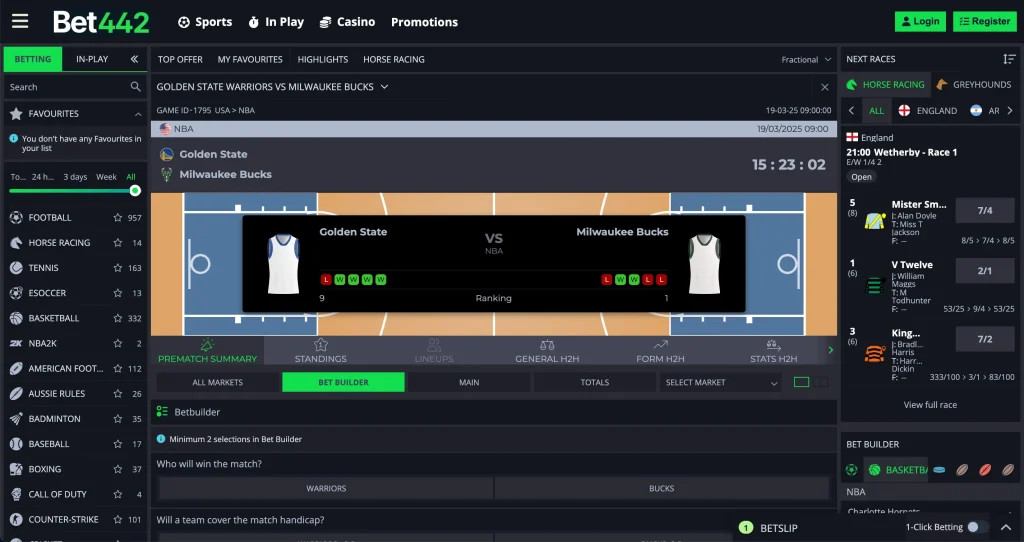Pick Bucks to win the match
Image resolution: width=1024 pixels, height=542 pixels.
click(662, 488)
